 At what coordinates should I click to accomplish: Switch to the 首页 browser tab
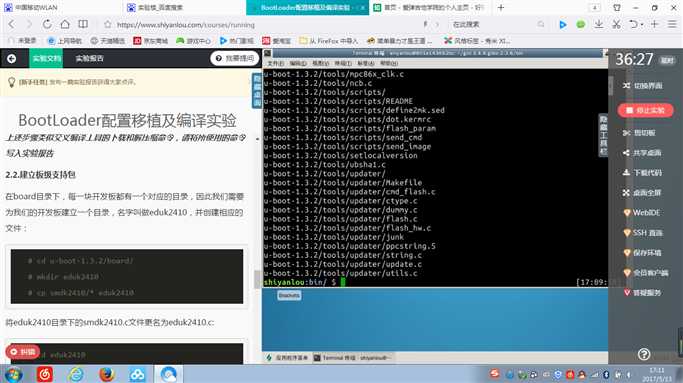[430, 7]
